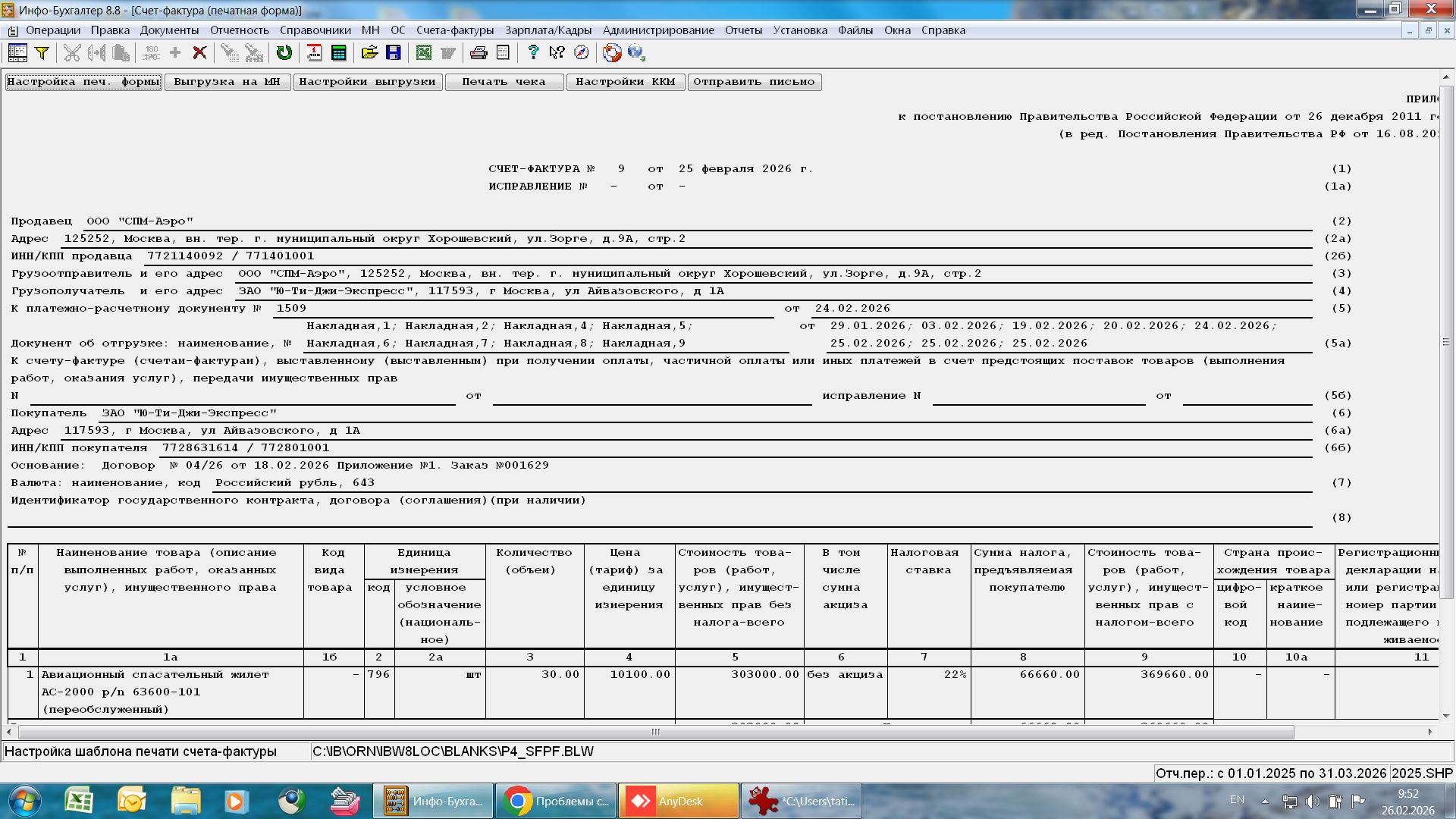Click the red X delete icon

tap(199, 52)
